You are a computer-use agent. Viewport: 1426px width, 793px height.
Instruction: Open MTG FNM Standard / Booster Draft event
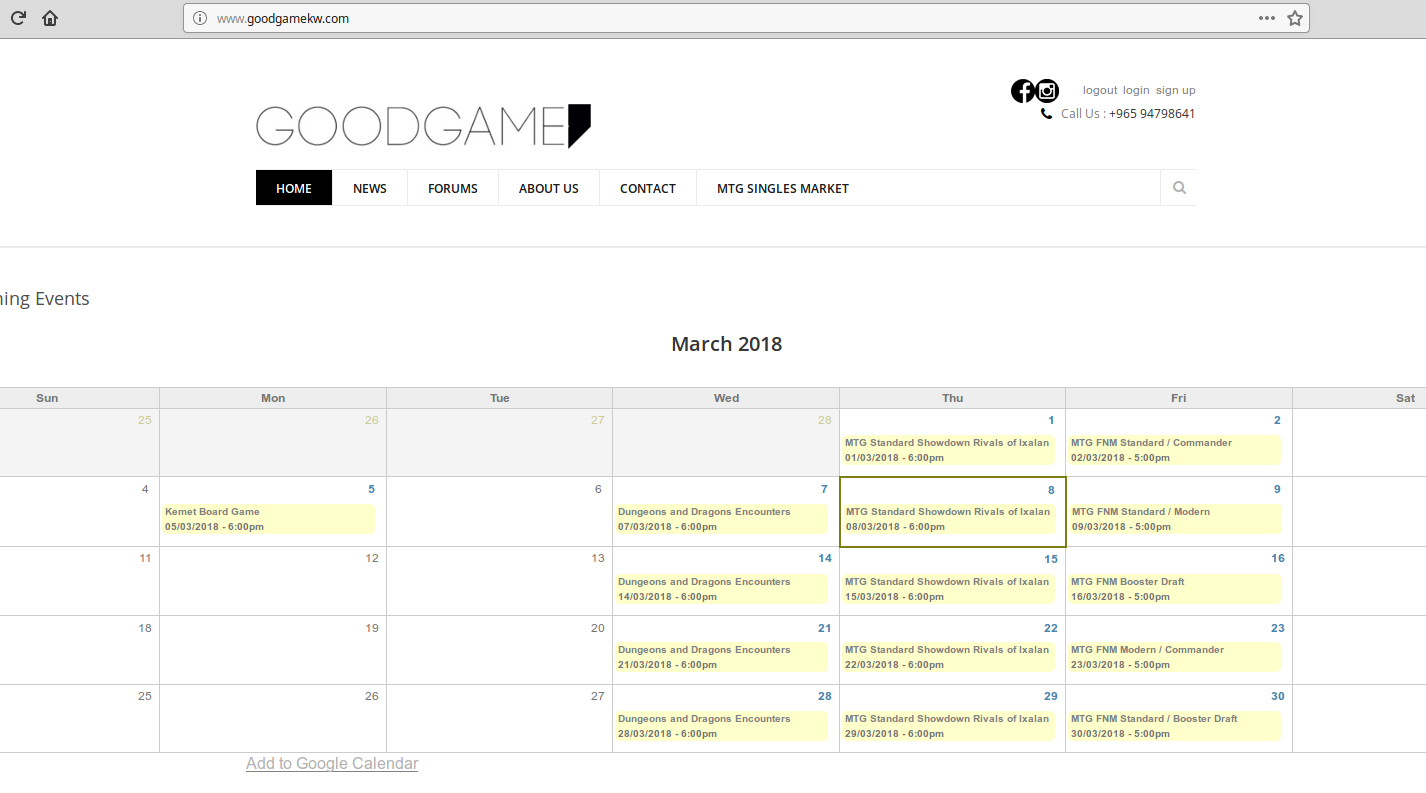tap(1175, 725)
